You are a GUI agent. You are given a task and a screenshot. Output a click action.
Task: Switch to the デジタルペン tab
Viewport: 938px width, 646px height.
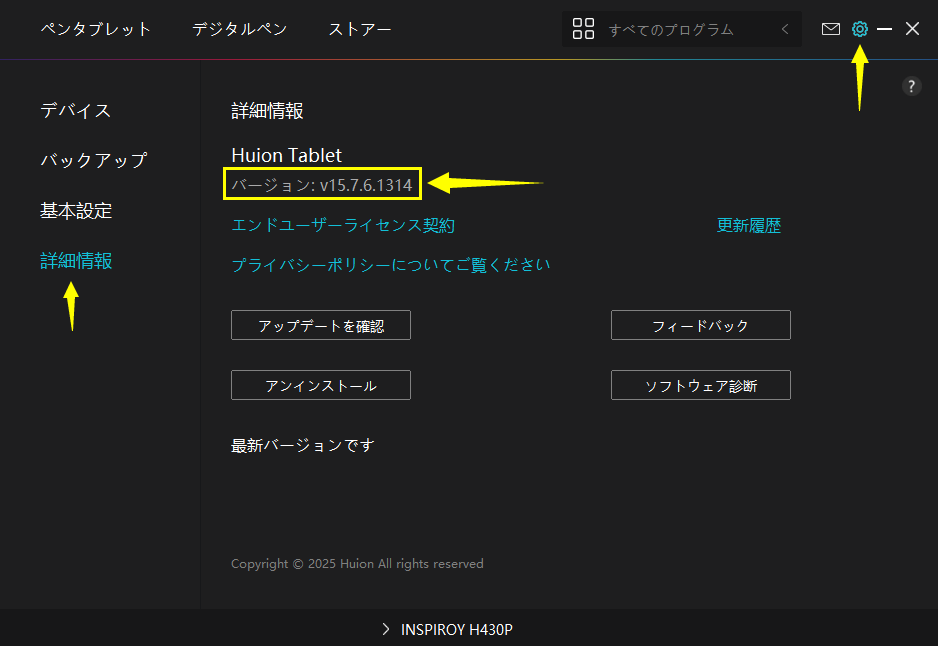pos(239,29)
